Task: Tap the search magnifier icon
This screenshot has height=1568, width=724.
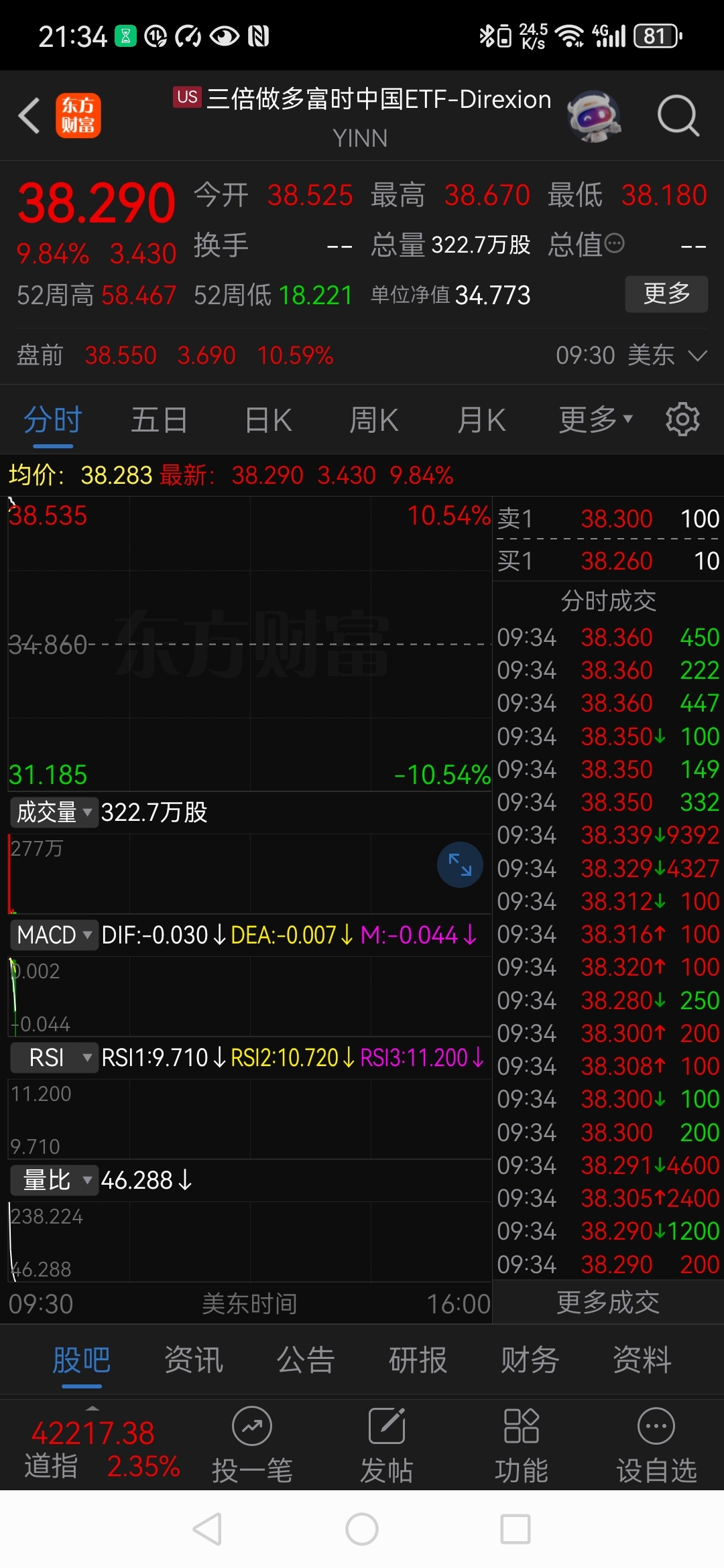Action: (x=678, y=116)
